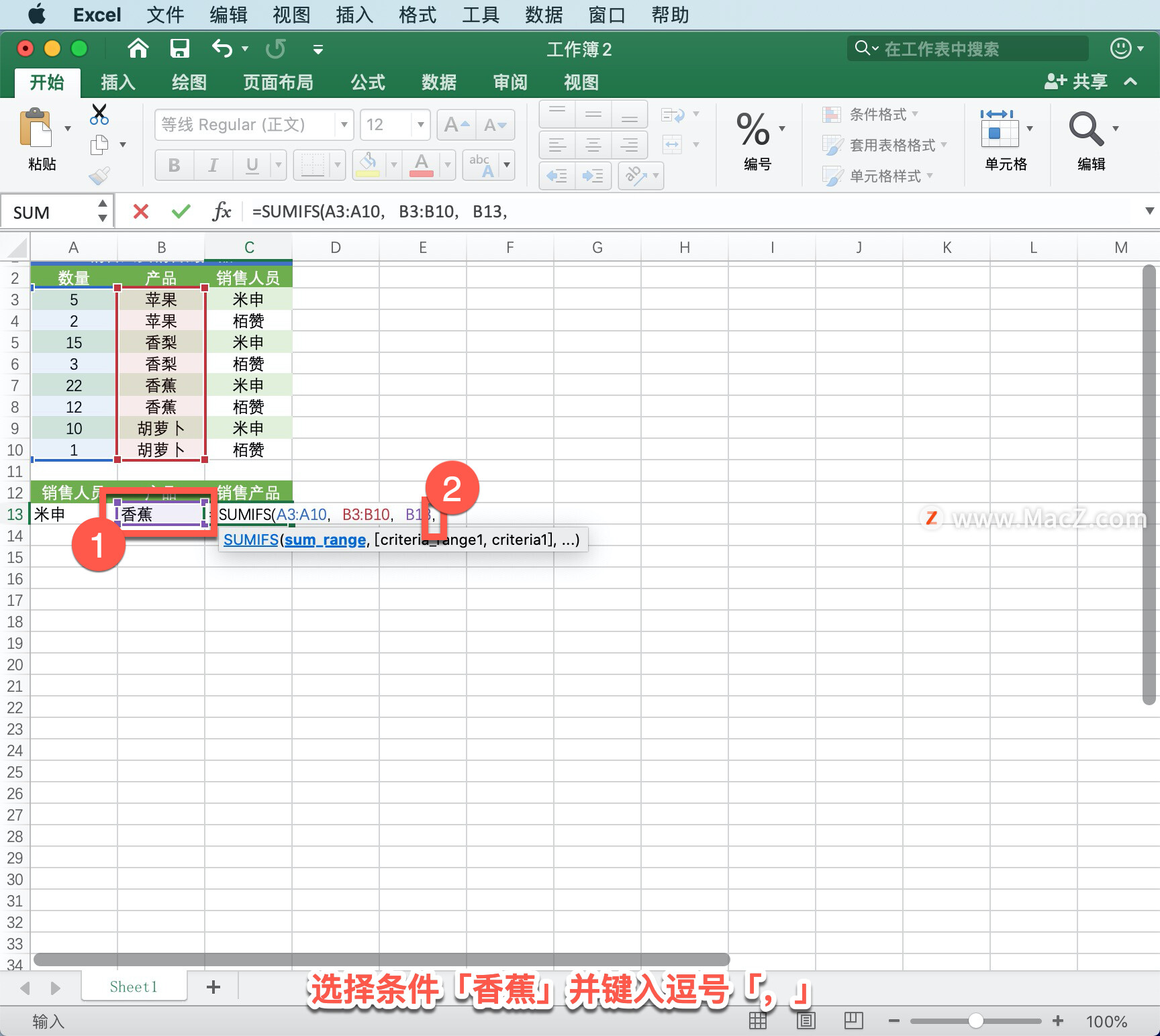This screenshot has height=1036, width=1160.
Task: Click the Paste clipboard icon
Action: pyautogui.click(x=36, y=127)
